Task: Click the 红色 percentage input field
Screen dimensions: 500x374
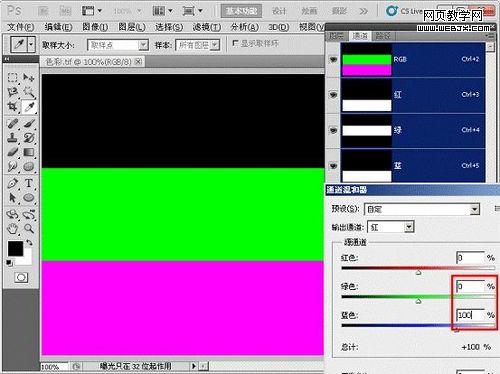Action: (x=470, y=258)
